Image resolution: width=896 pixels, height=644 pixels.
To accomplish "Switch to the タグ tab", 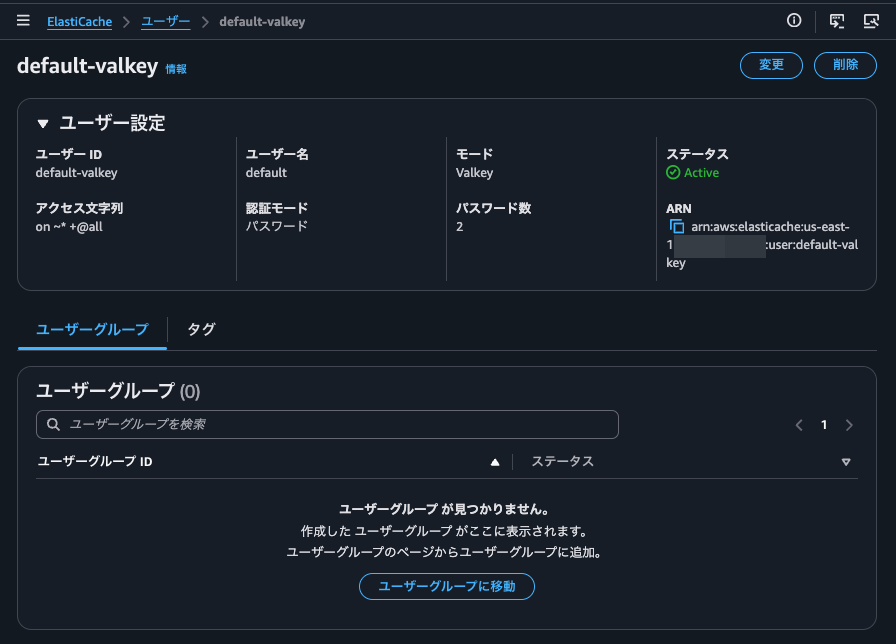I will [201, 329].
